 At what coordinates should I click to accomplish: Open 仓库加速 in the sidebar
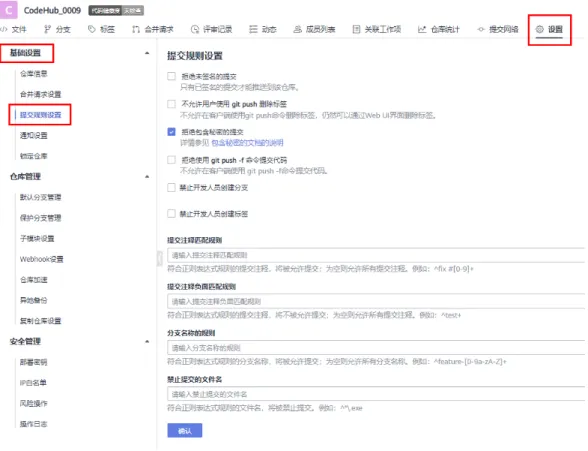[x=34, y=280]
